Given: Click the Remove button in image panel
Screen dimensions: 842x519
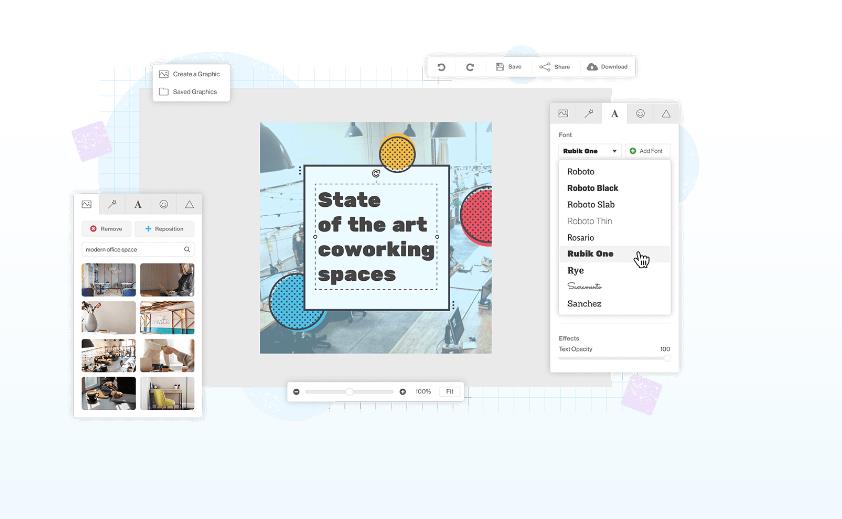Looking at the screenshot, I should pos(106,229).
